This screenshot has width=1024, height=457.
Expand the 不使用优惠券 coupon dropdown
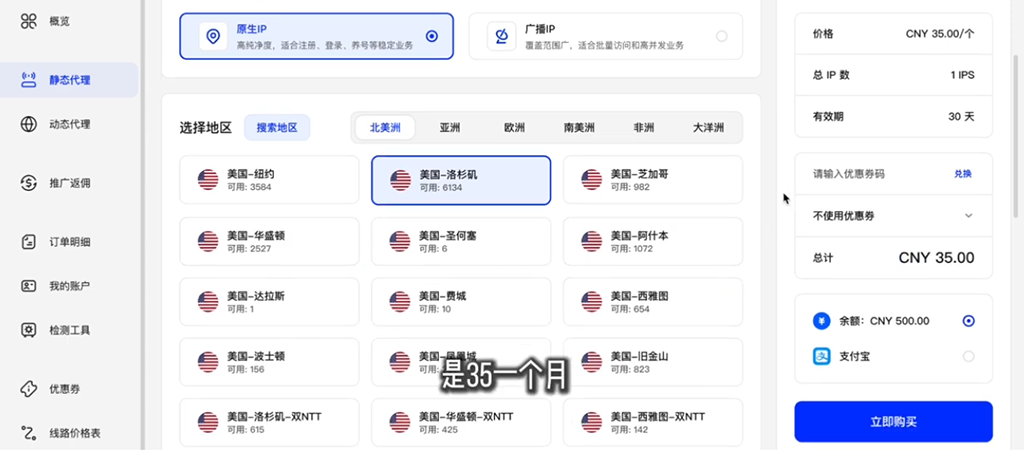point(893,215)
